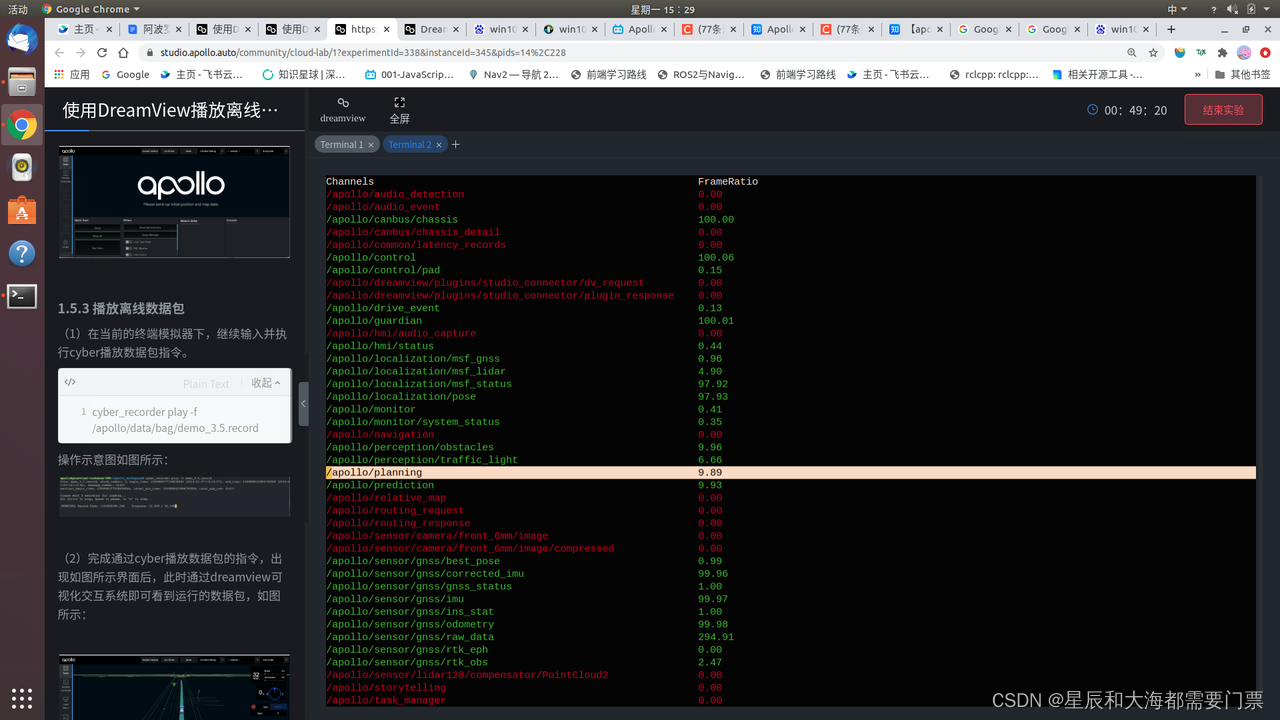
Task: Click the /apollo/perception/obstacles channel
Action: coord(410,447)
